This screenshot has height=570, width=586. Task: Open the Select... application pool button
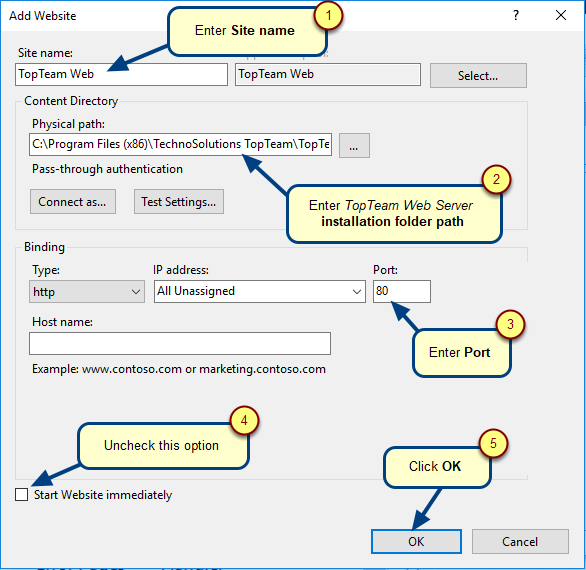478,76
